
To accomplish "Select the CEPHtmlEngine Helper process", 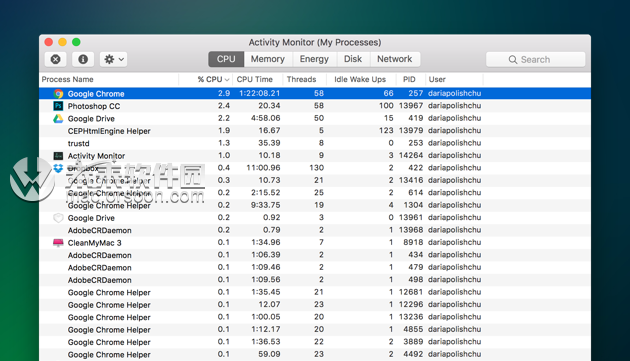I will pyautogui.click(x=315, y=131).
